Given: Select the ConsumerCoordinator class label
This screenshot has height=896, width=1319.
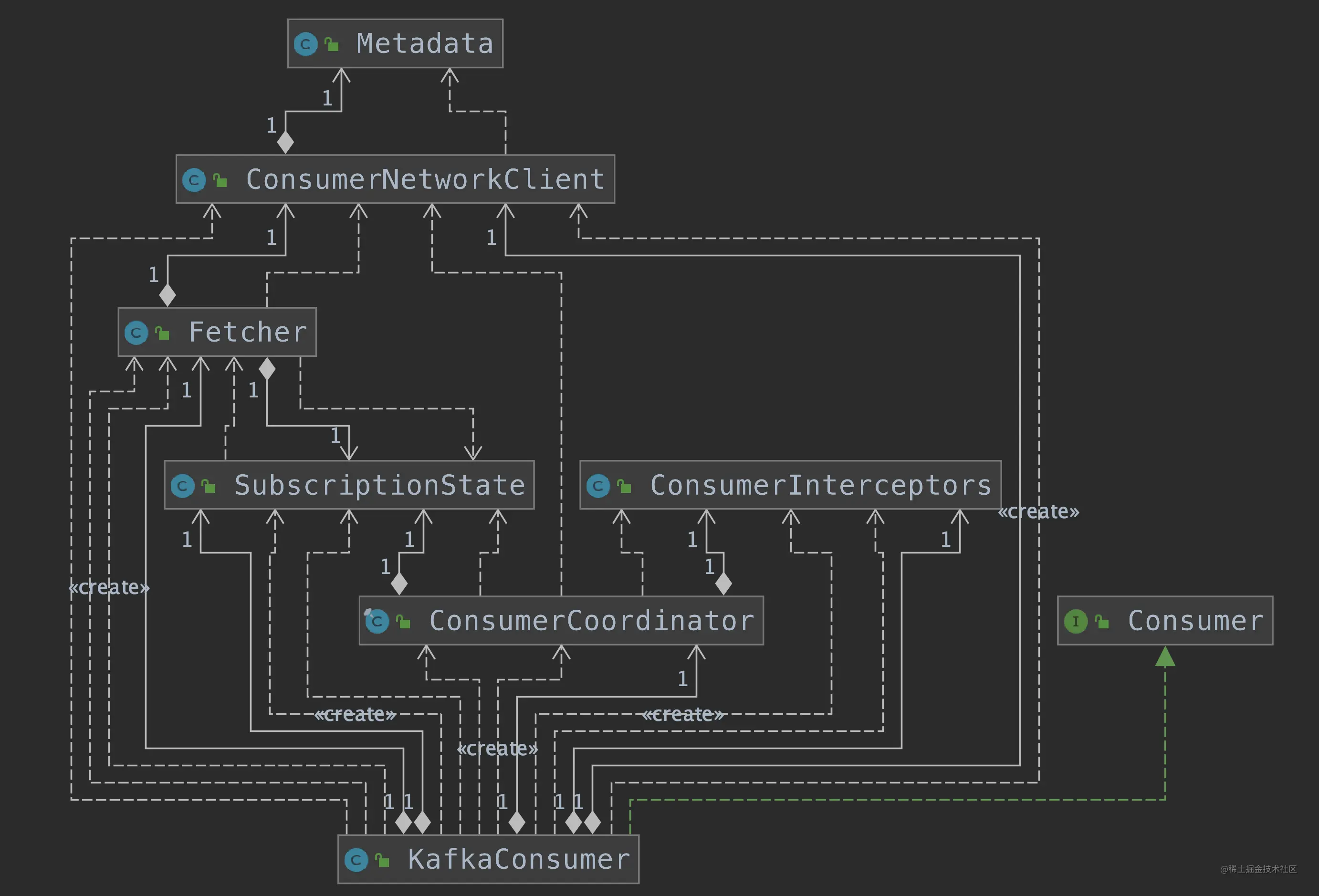Looking at the screenshot, I should [x=592, y=621].
